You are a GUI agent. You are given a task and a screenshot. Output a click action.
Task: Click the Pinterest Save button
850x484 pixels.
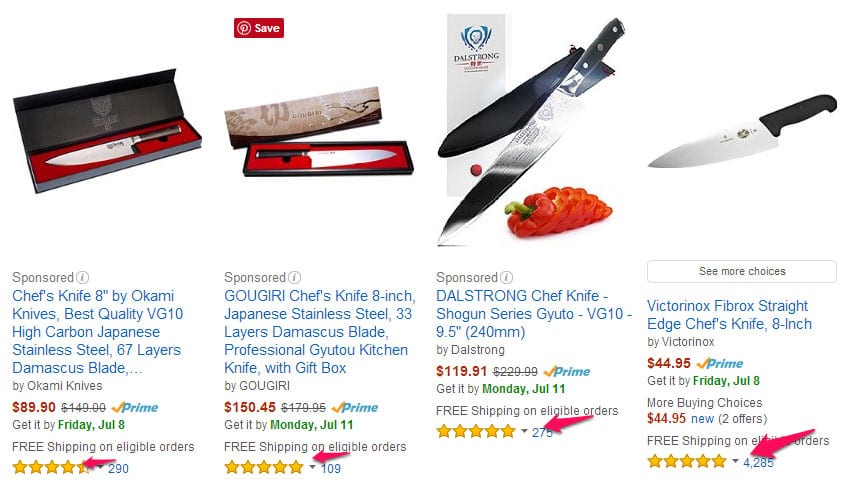click(x=259, y=28)
